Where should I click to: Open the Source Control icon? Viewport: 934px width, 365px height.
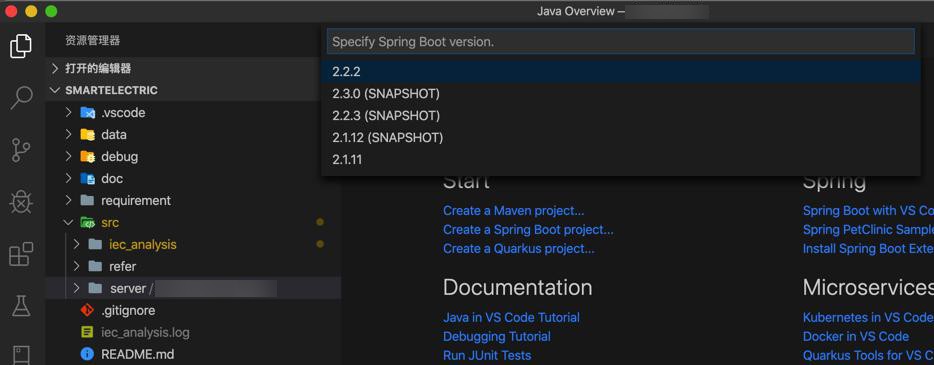21,150
